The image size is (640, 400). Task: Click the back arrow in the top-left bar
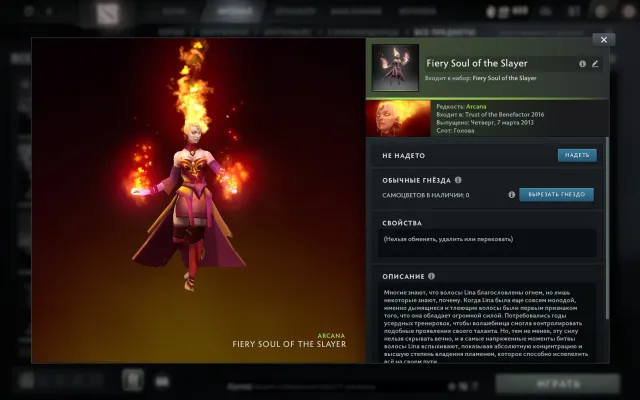click(49, 11)
